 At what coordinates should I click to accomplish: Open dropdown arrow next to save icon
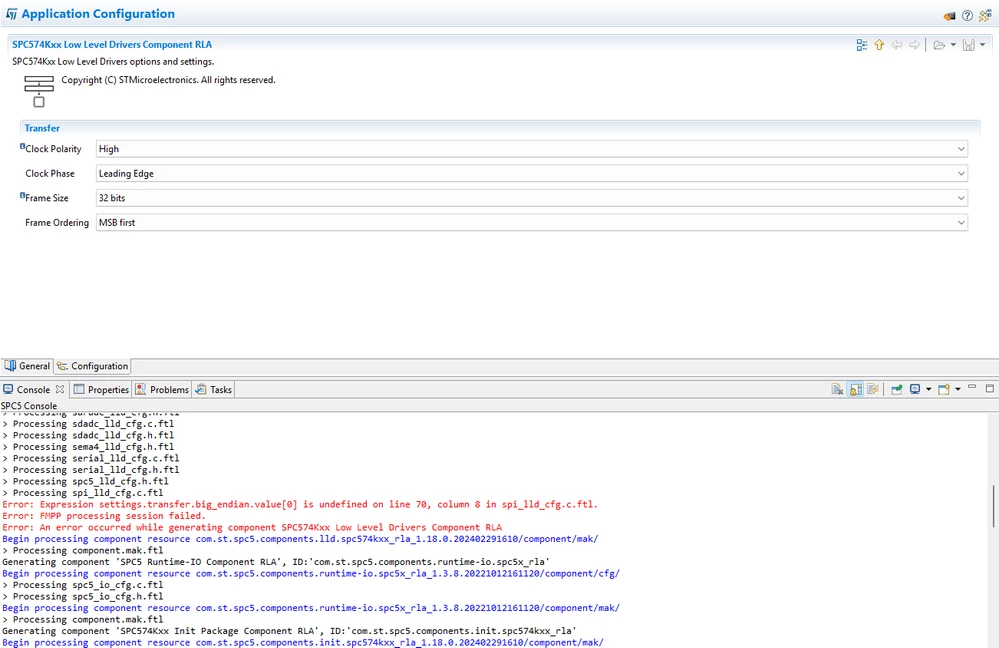982,45
